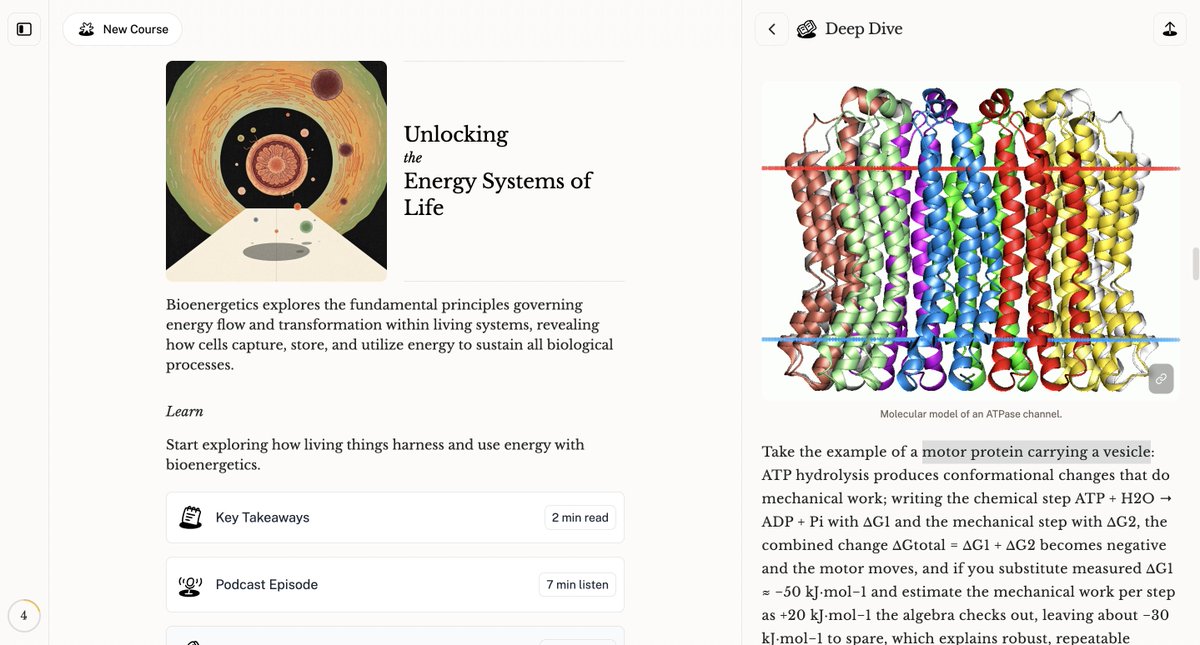Click the 7 min listen badge
The width and height of the screenshot is (1200, 645).
click(577, 584)
